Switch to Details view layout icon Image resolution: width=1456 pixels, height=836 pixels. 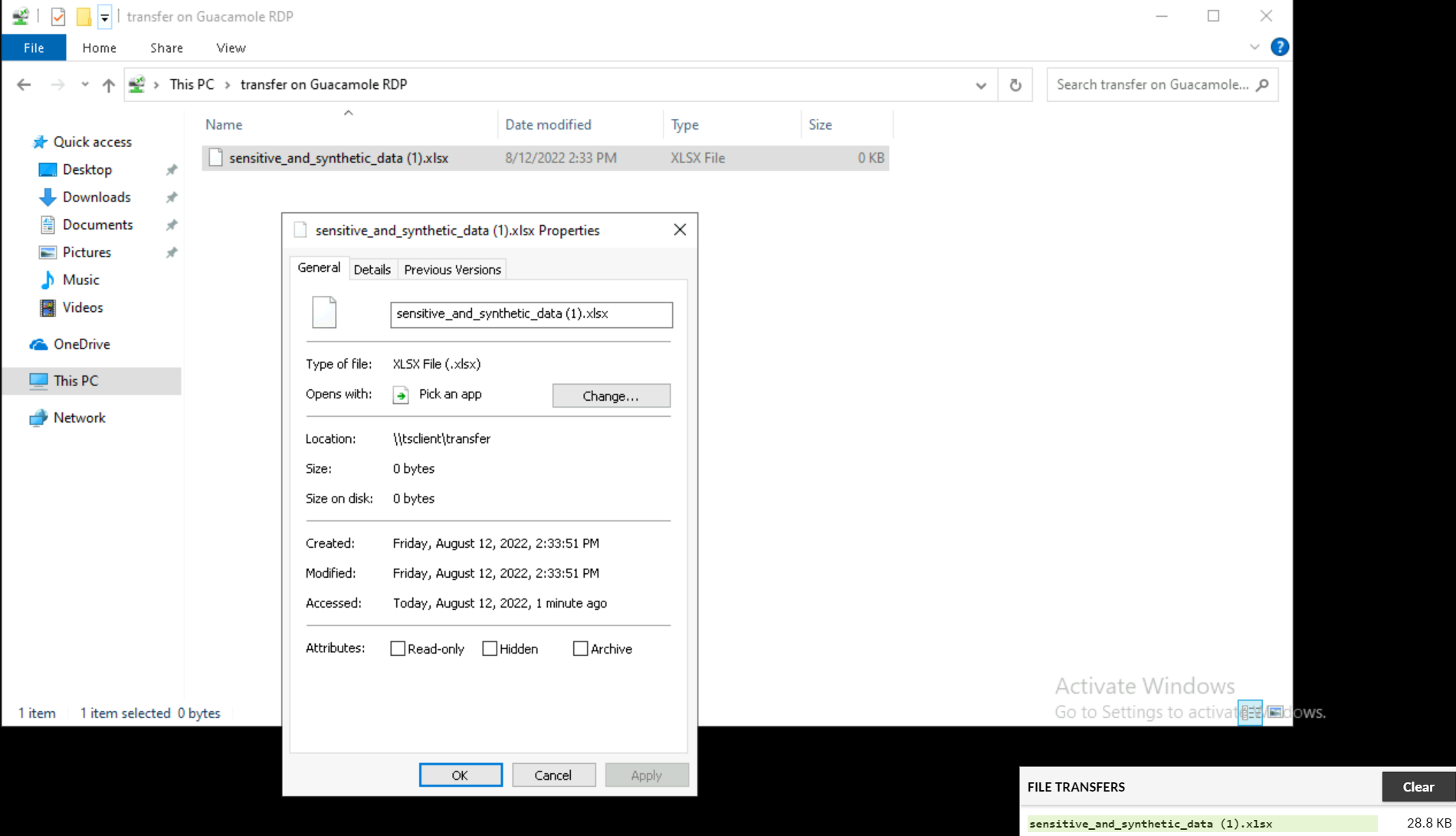(x=1250, y=713)
